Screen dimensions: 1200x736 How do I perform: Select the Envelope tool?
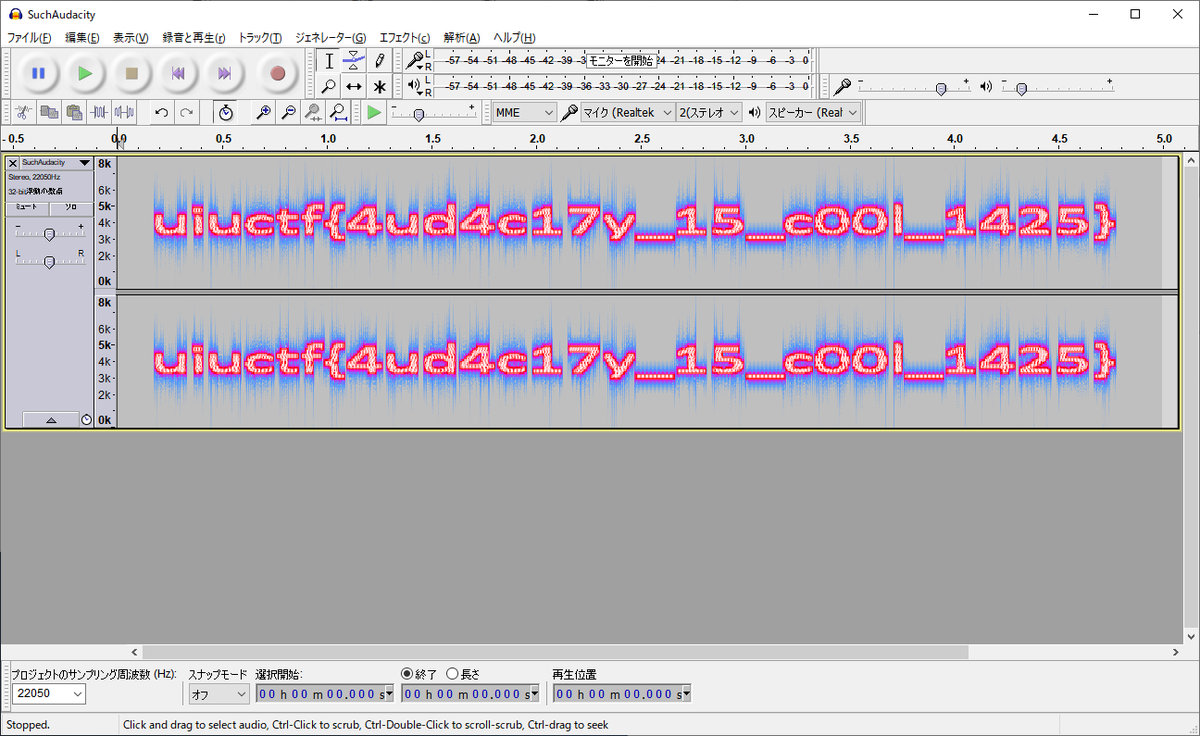354,61
